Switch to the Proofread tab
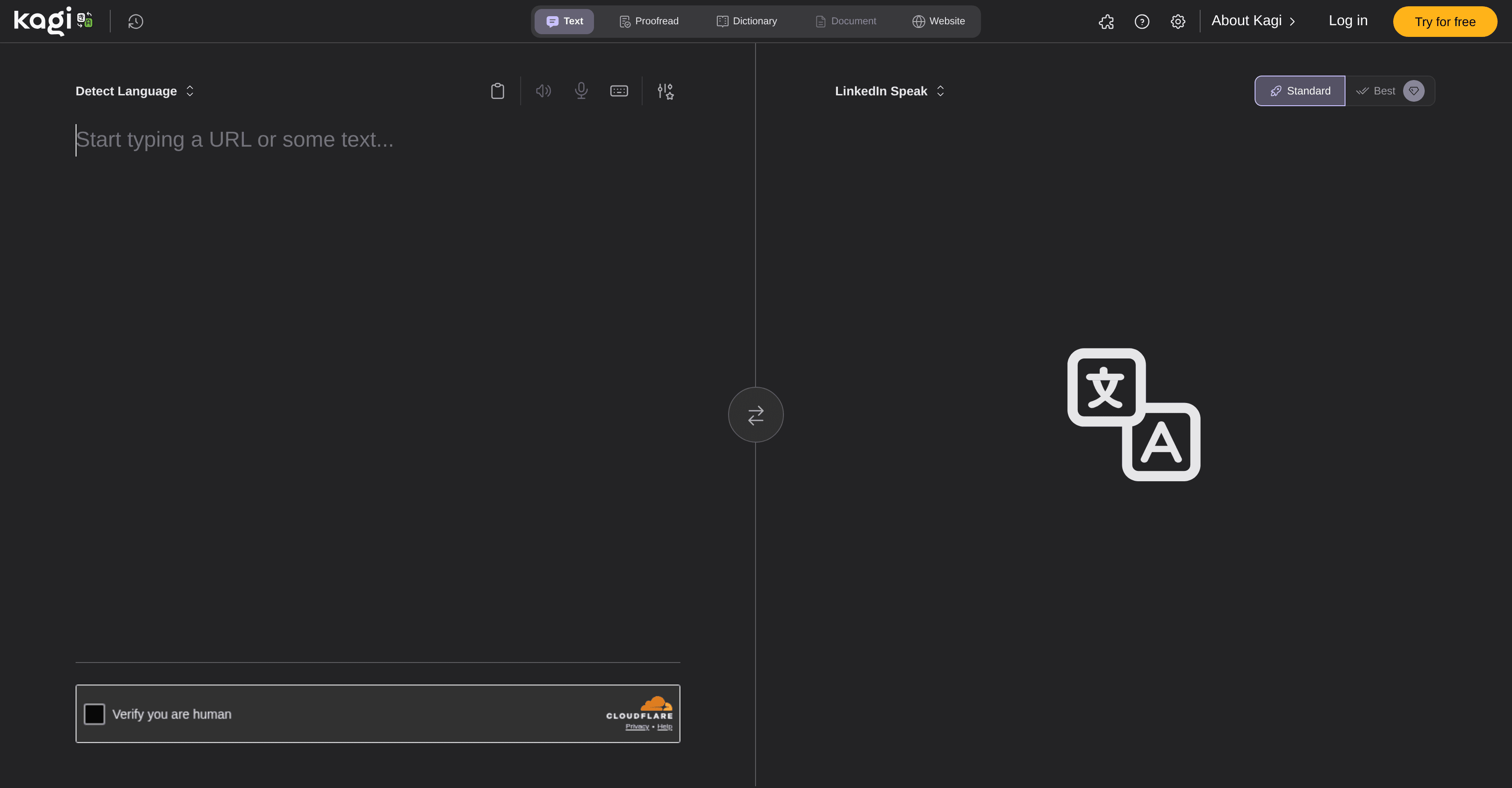This screenshot has width=1512, height=788. pyautogui.click(x=648, y=21)
